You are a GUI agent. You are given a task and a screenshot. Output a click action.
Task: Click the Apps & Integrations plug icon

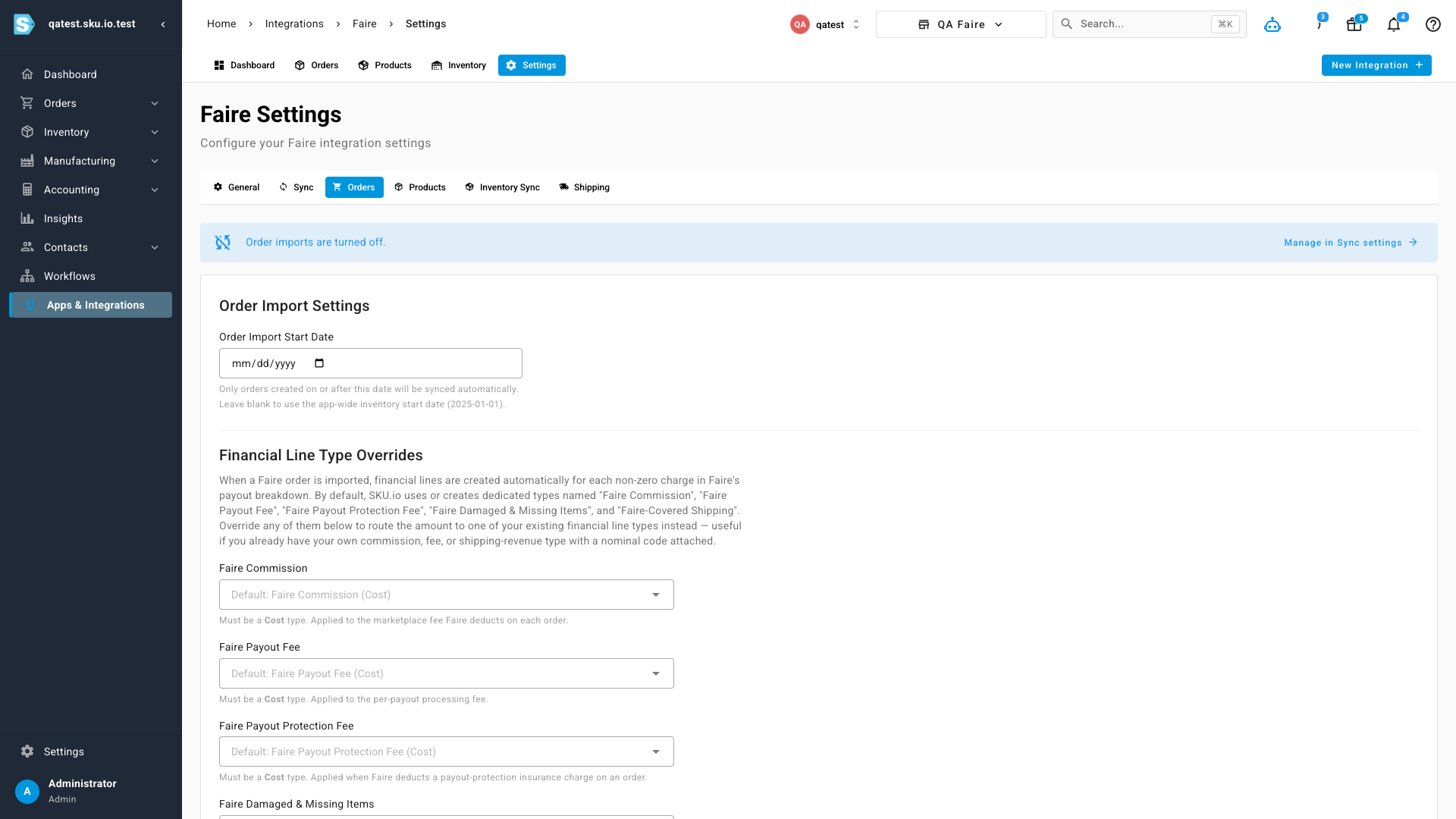(30, 305)
